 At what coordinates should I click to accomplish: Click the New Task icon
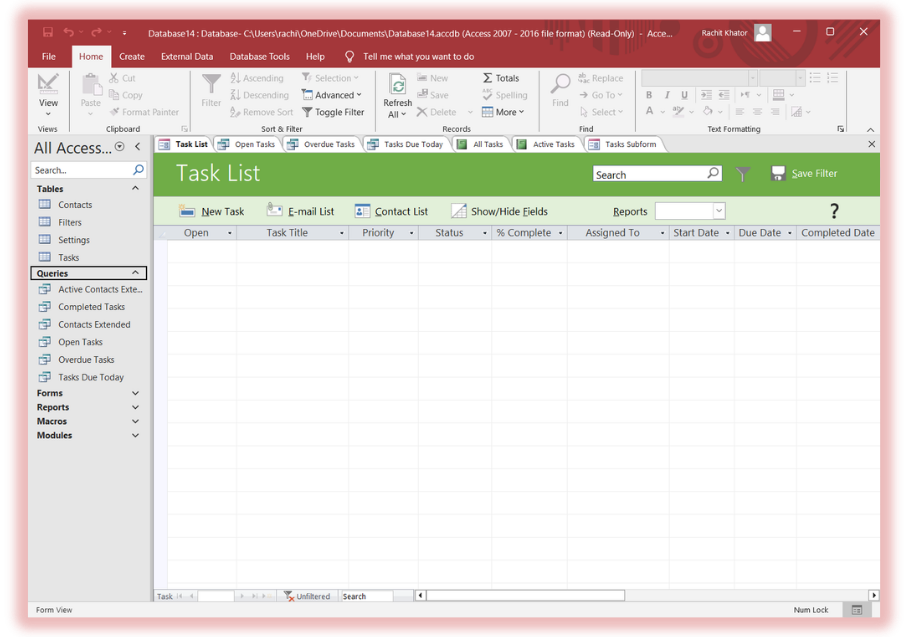coord(187,211)
